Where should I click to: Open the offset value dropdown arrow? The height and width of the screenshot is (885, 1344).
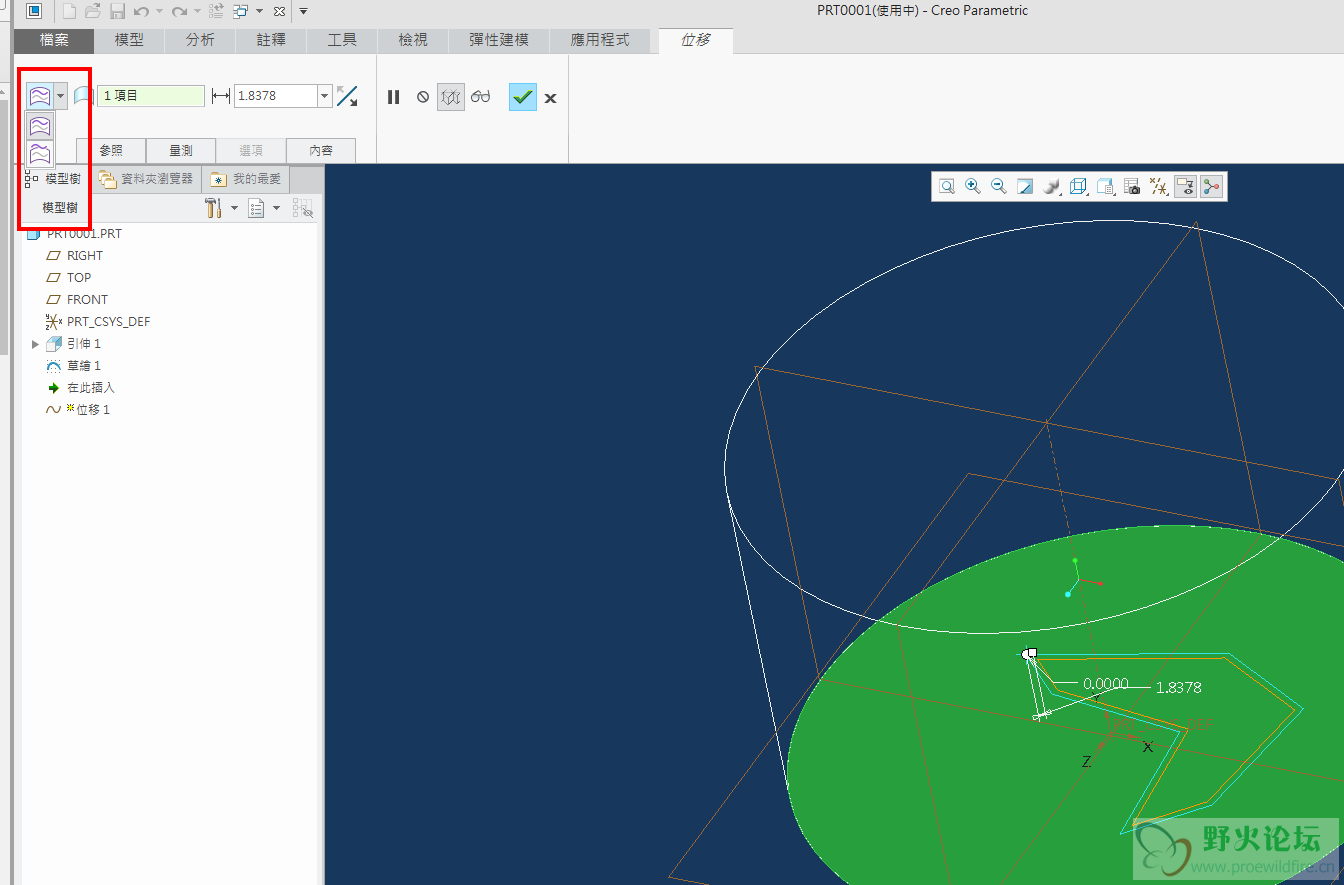pos(324,96)
